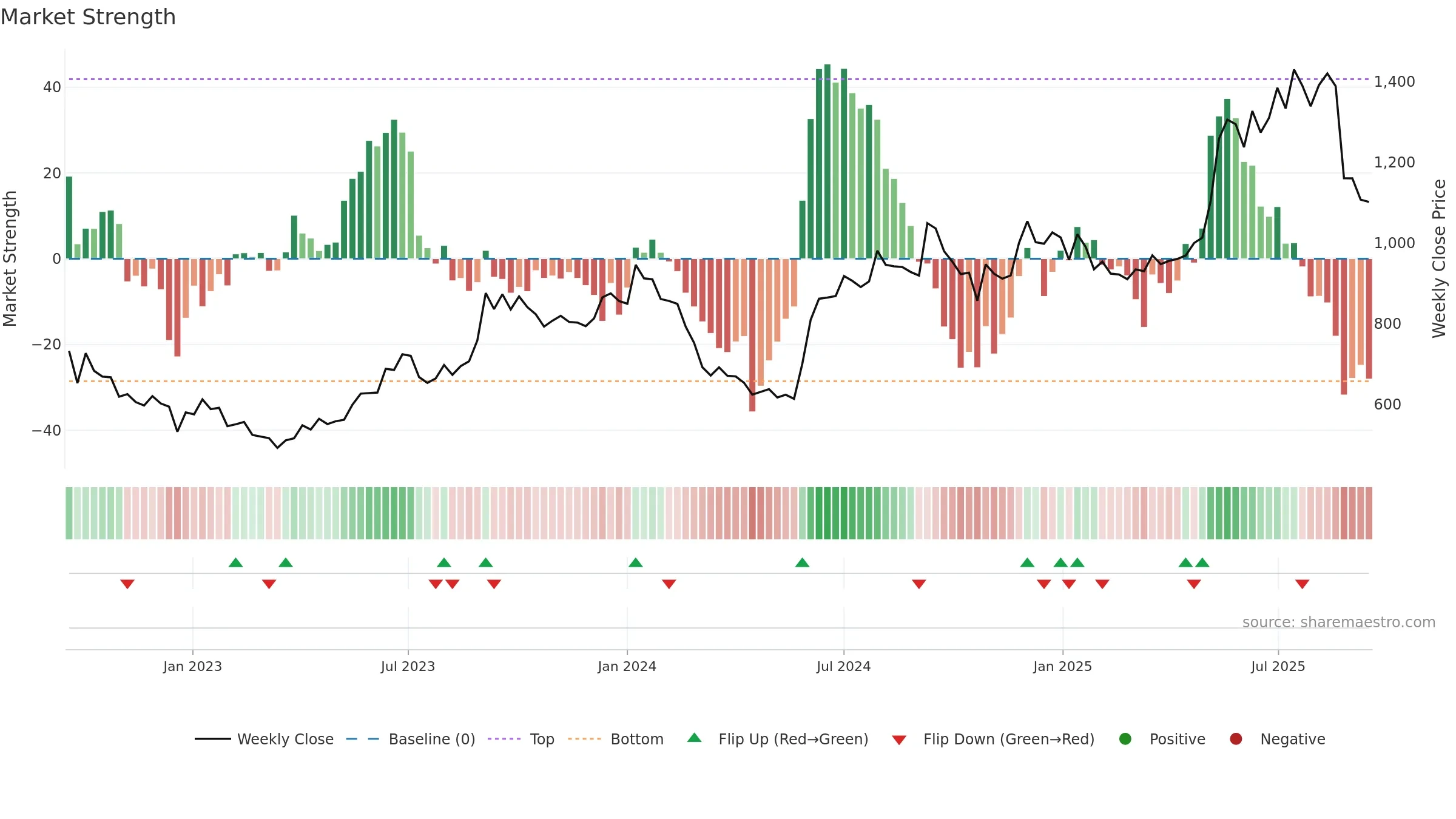Viewport: 1456px width, 819px height.
Task: Toggle the Negative legend entry
Action: coord(1278,739)
